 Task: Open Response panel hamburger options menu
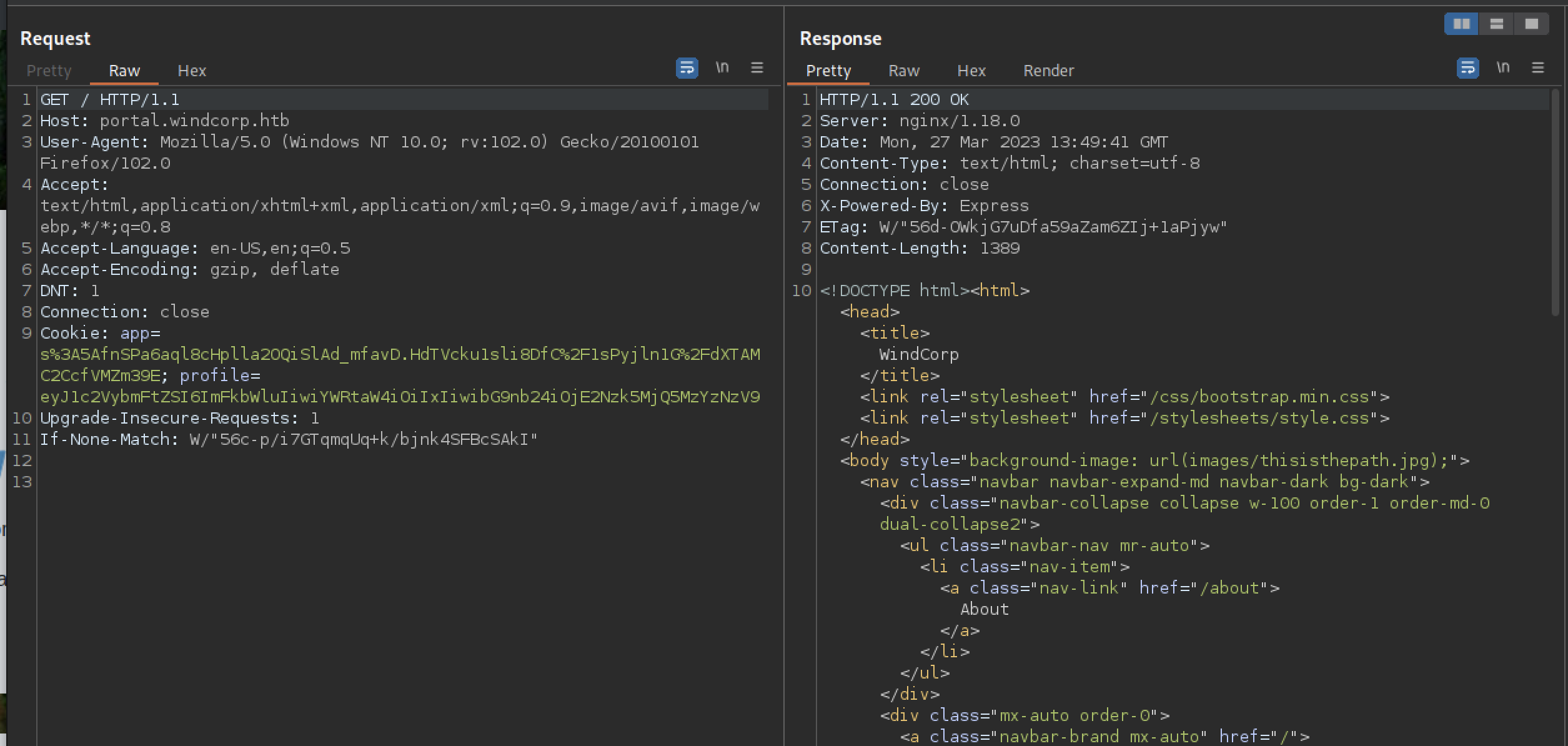tap(1538, 67)
